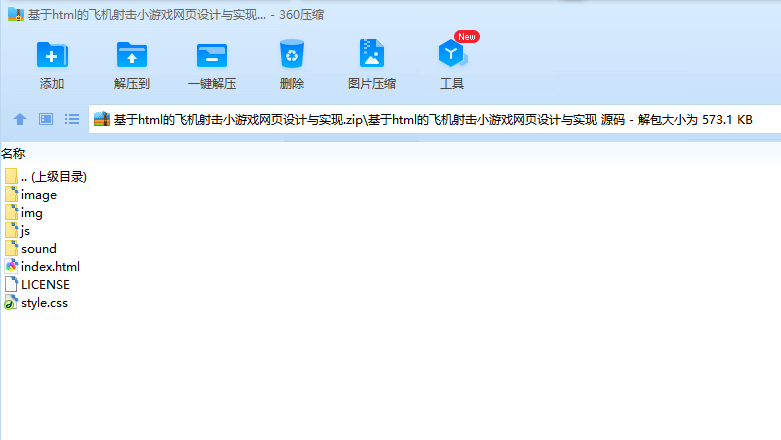Select the image folder
The image size is (781, 440).
coord(31,195)
